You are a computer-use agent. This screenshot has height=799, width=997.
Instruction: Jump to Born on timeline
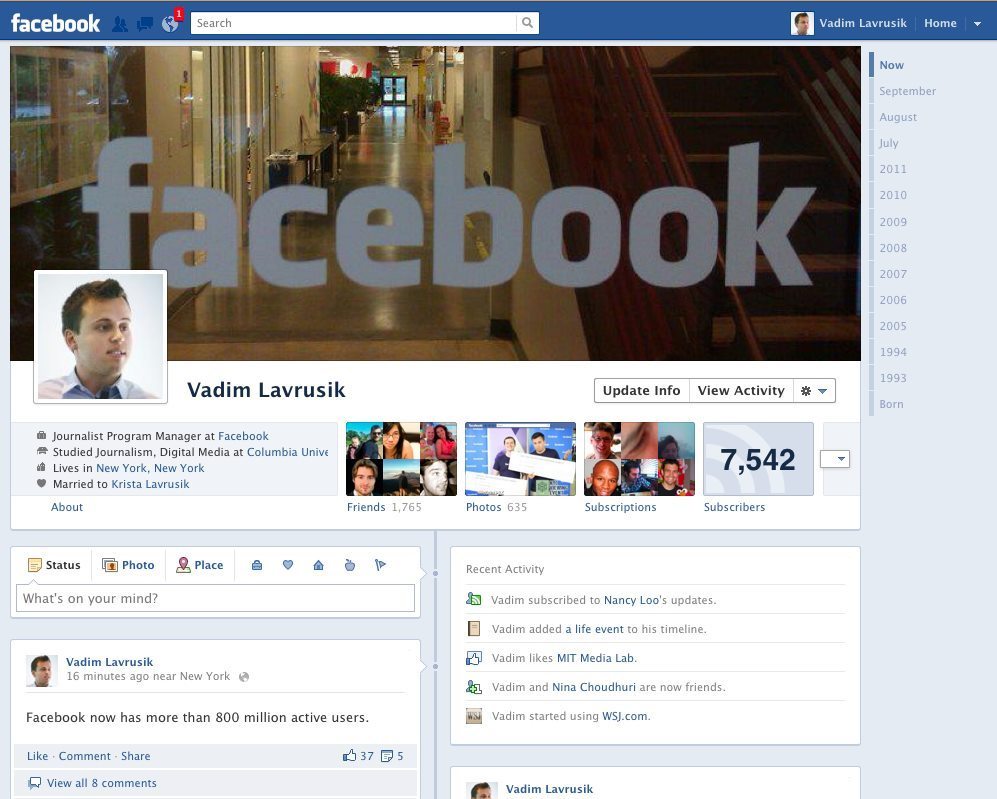click(891, 404)
